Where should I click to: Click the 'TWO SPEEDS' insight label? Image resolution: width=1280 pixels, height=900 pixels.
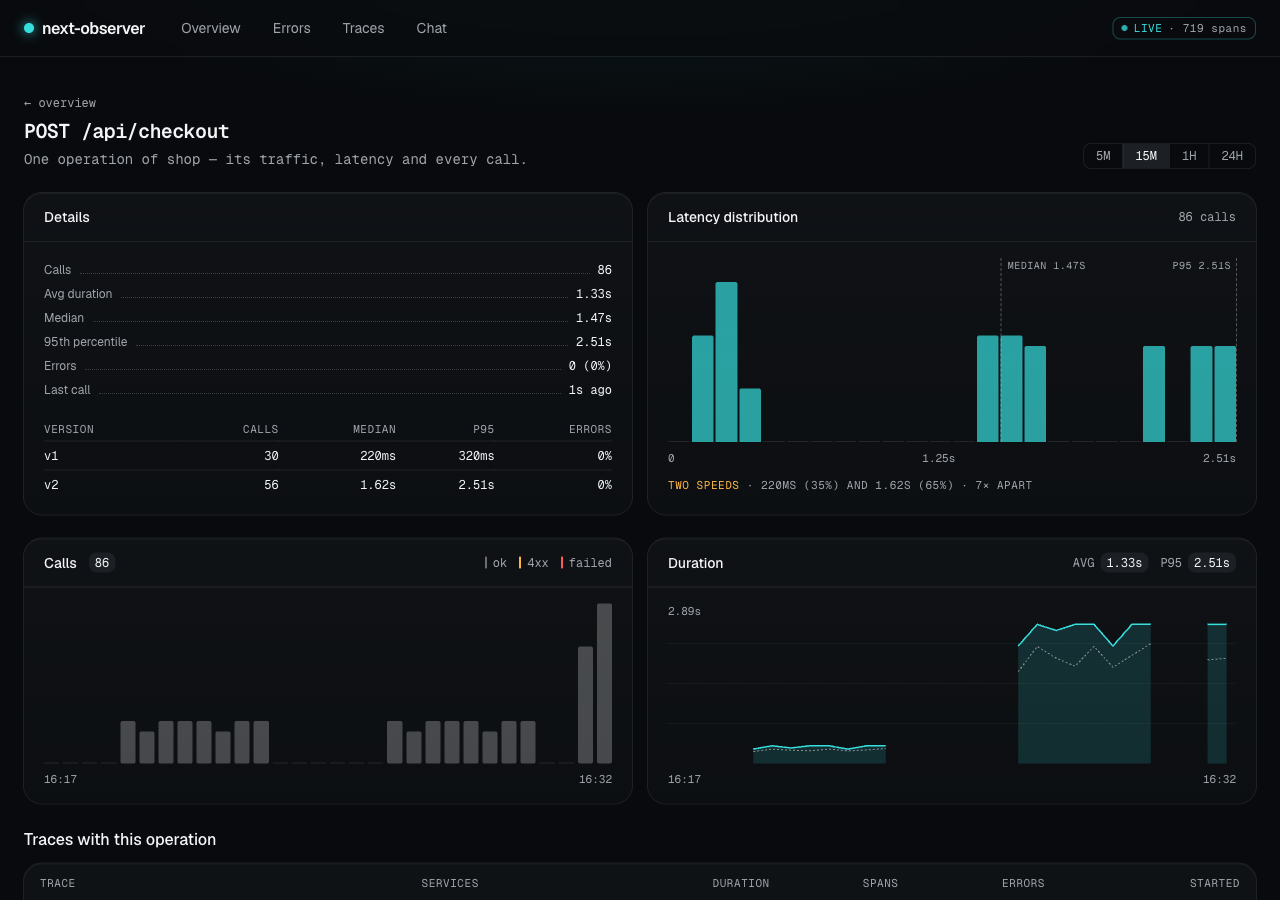[704, 486]
